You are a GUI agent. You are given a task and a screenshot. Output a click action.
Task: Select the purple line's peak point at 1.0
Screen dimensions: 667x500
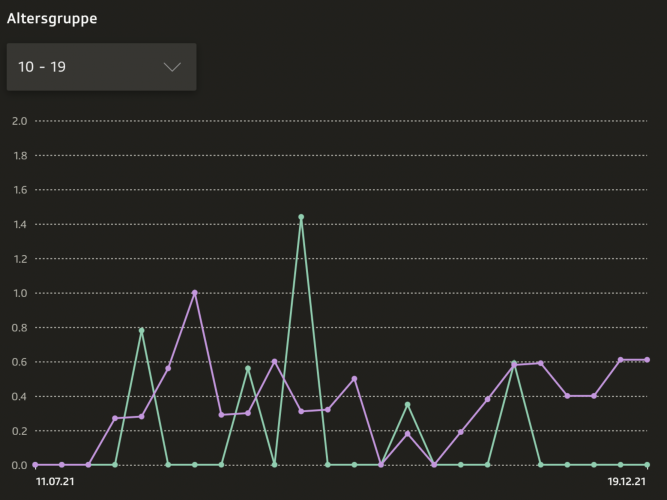point(195,293)
